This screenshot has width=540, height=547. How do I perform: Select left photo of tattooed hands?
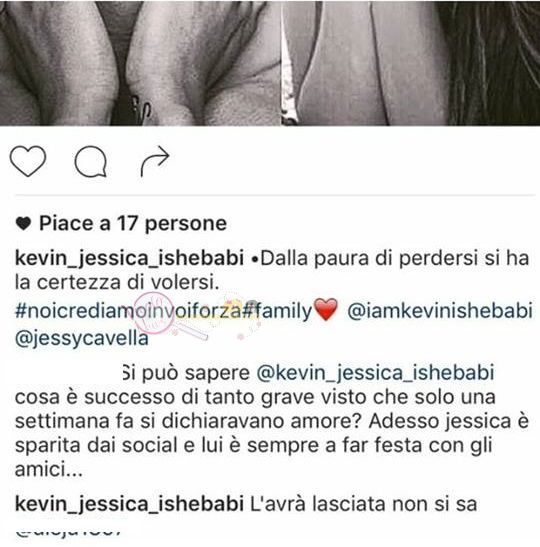[140, 63]
